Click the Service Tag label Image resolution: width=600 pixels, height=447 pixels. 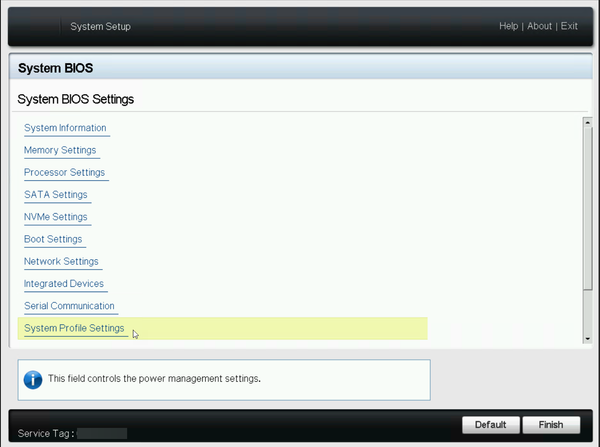pyautogui.click(x=46, y=433)
